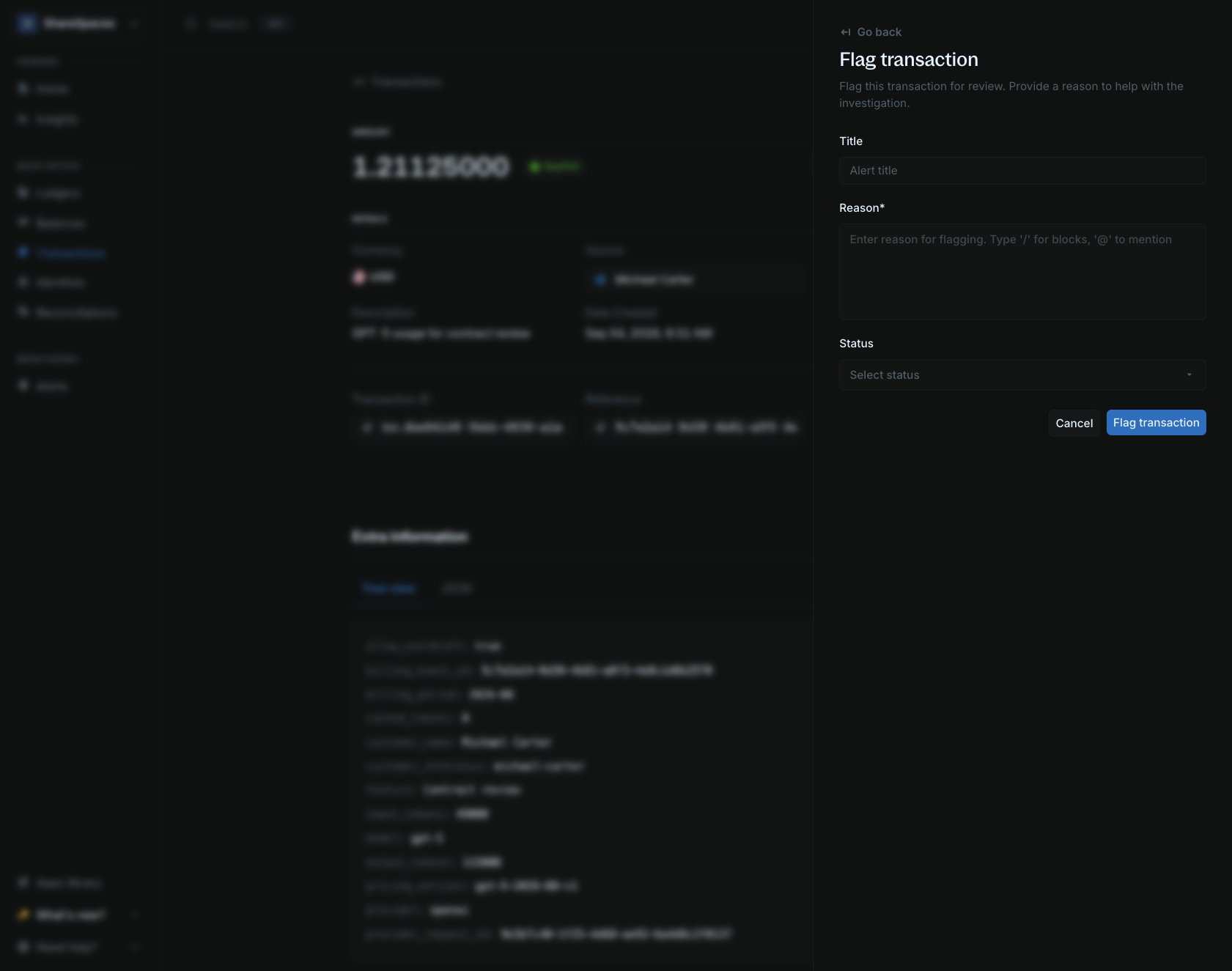This screenshot has height=971, width=1232.
Task: Click the Cancel button
Action: 1074,423
